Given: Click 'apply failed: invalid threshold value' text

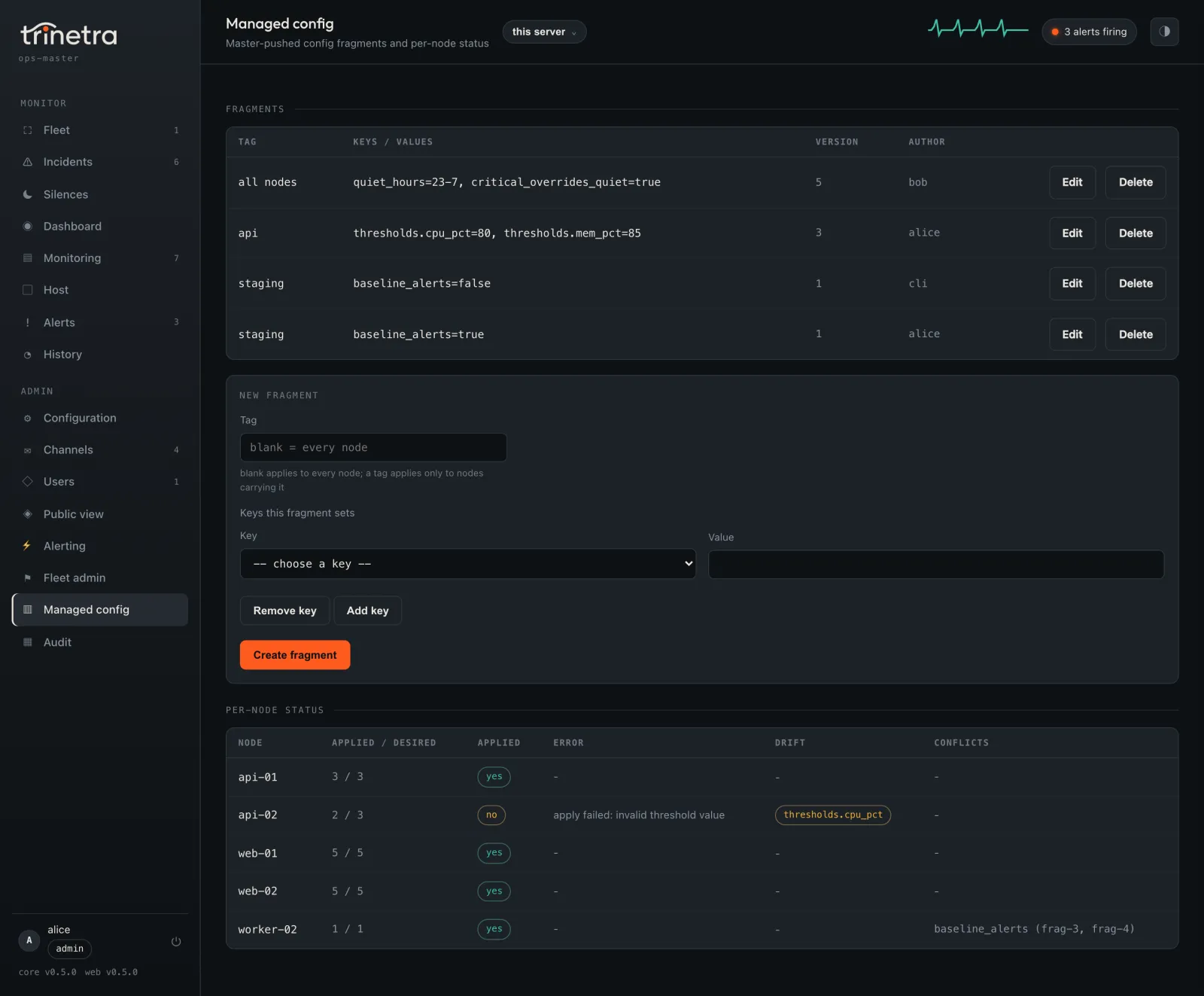Looking at the screenshot, I should tap(639, 815).
